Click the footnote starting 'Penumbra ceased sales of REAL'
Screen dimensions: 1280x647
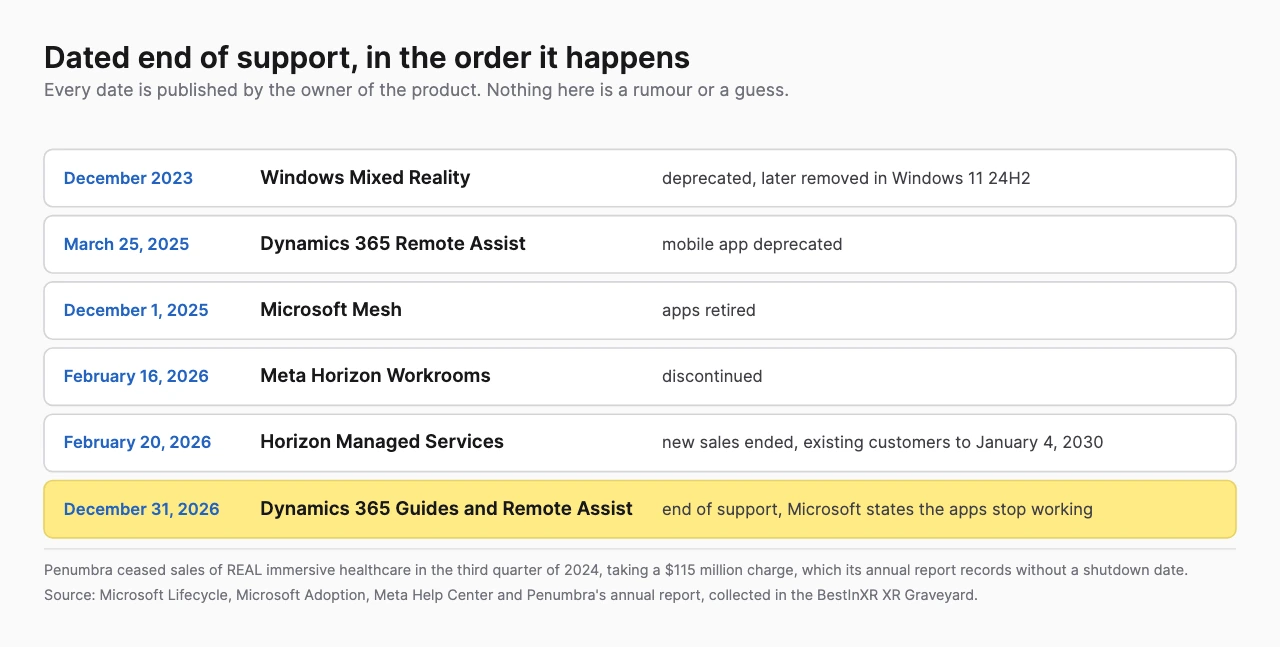[616, 570]
